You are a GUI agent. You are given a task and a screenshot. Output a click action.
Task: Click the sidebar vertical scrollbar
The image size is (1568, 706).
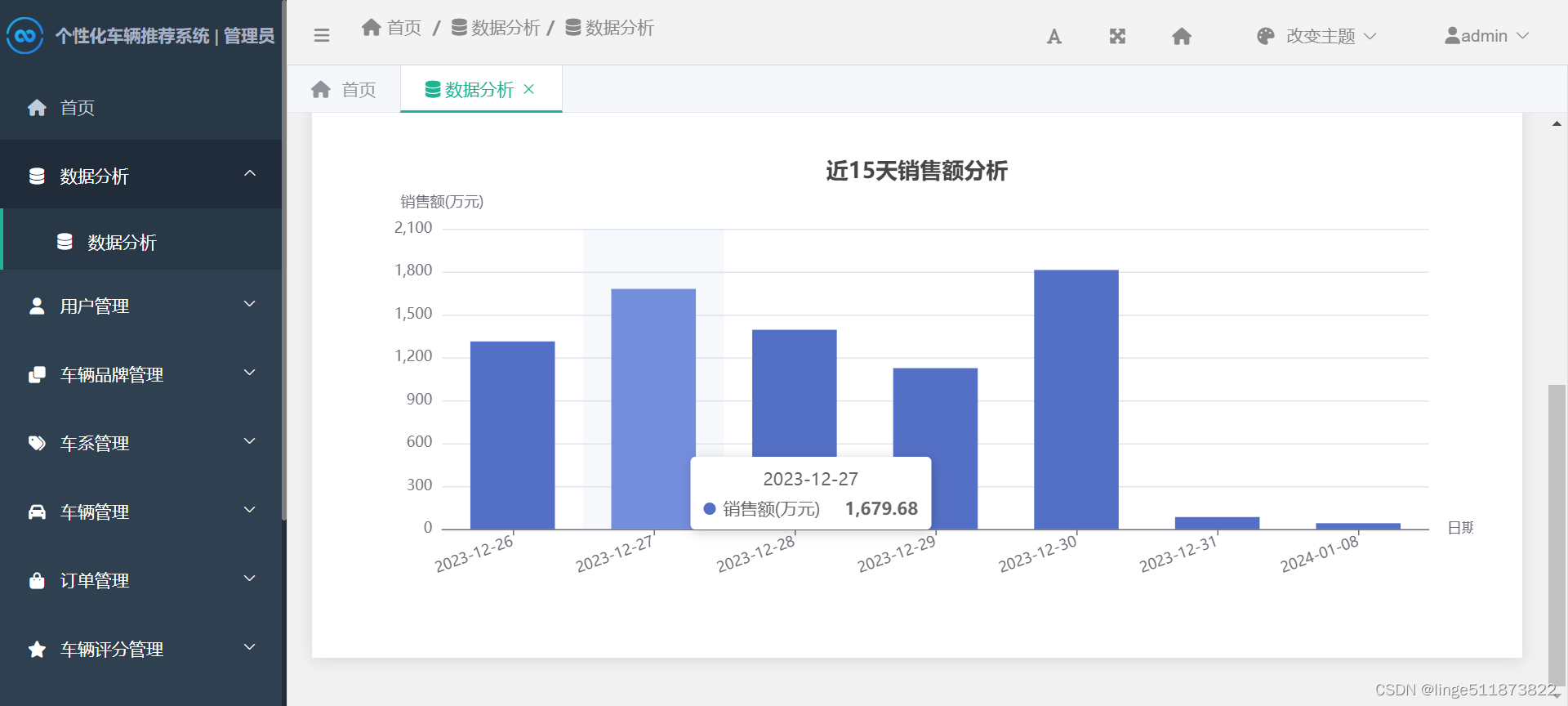(x=284, y=260)
